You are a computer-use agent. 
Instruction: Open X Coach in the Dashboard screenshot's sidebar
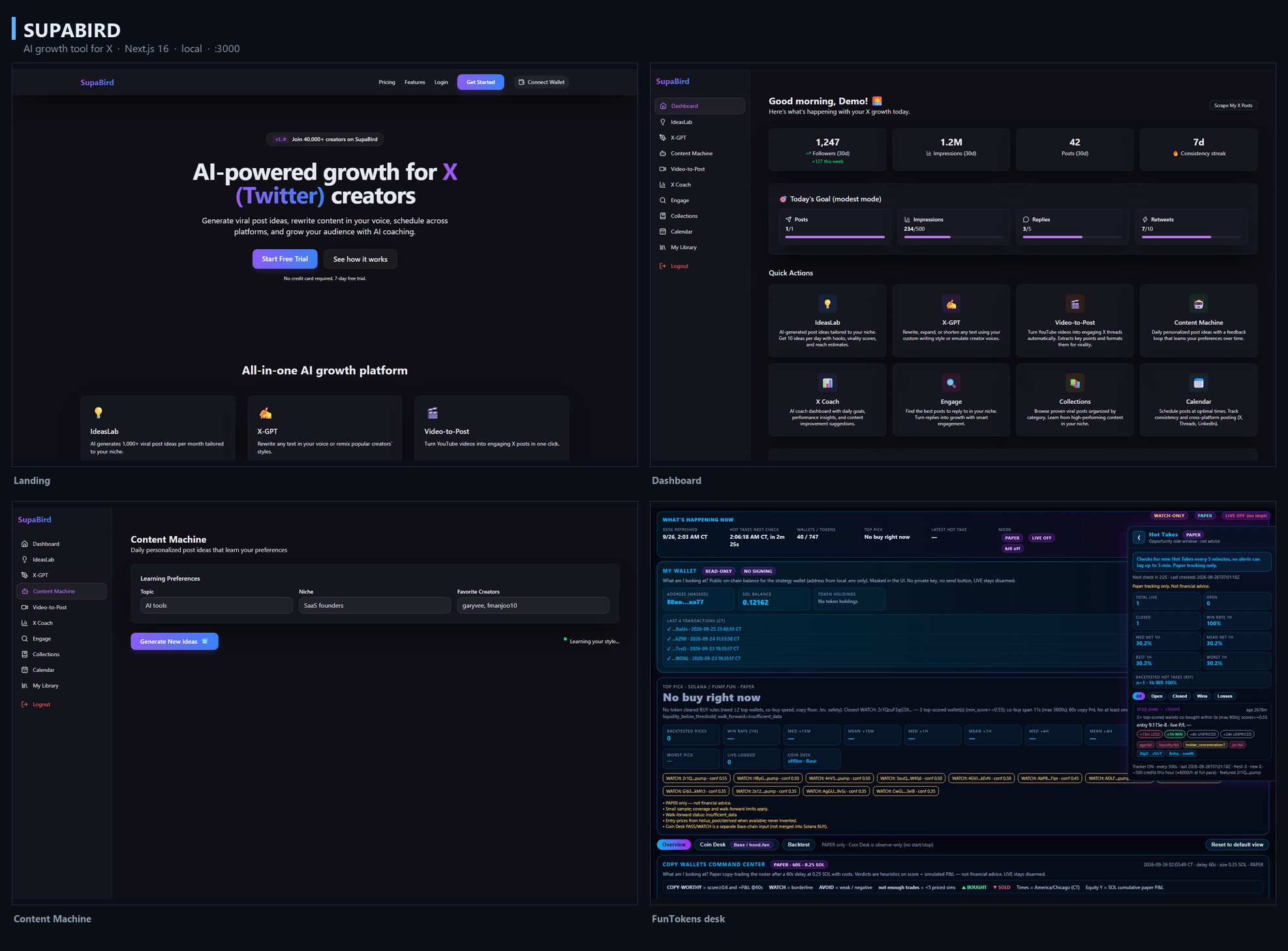coord(699,185)
